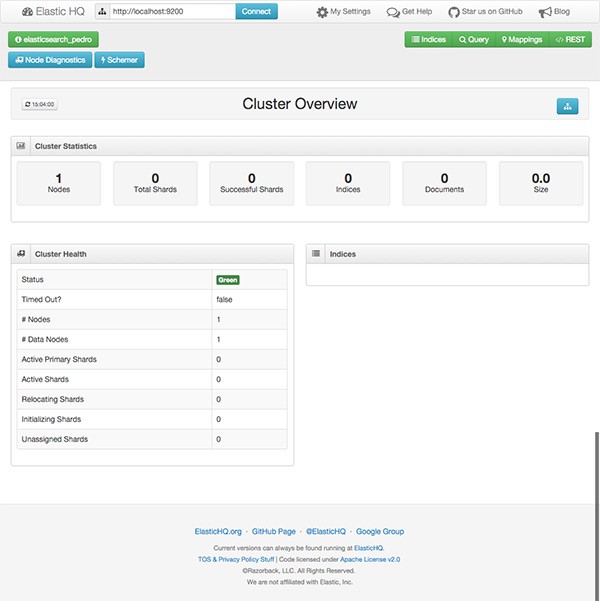
Task: Click the refresh timer 15:04:00 button
Action: [39, 104]
